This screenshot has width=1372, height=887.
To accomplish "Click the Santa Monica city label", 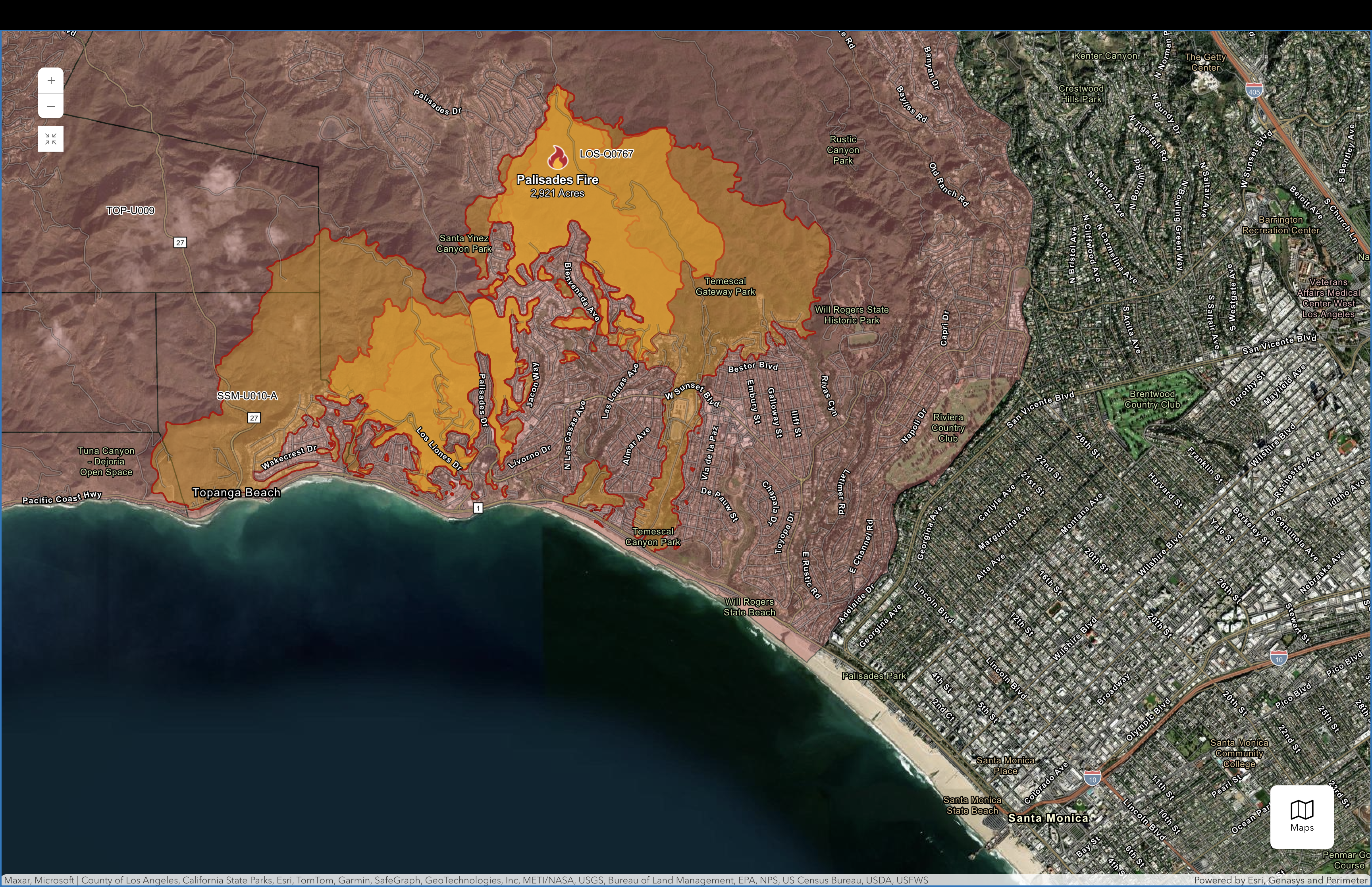I will pos(1048,818).
